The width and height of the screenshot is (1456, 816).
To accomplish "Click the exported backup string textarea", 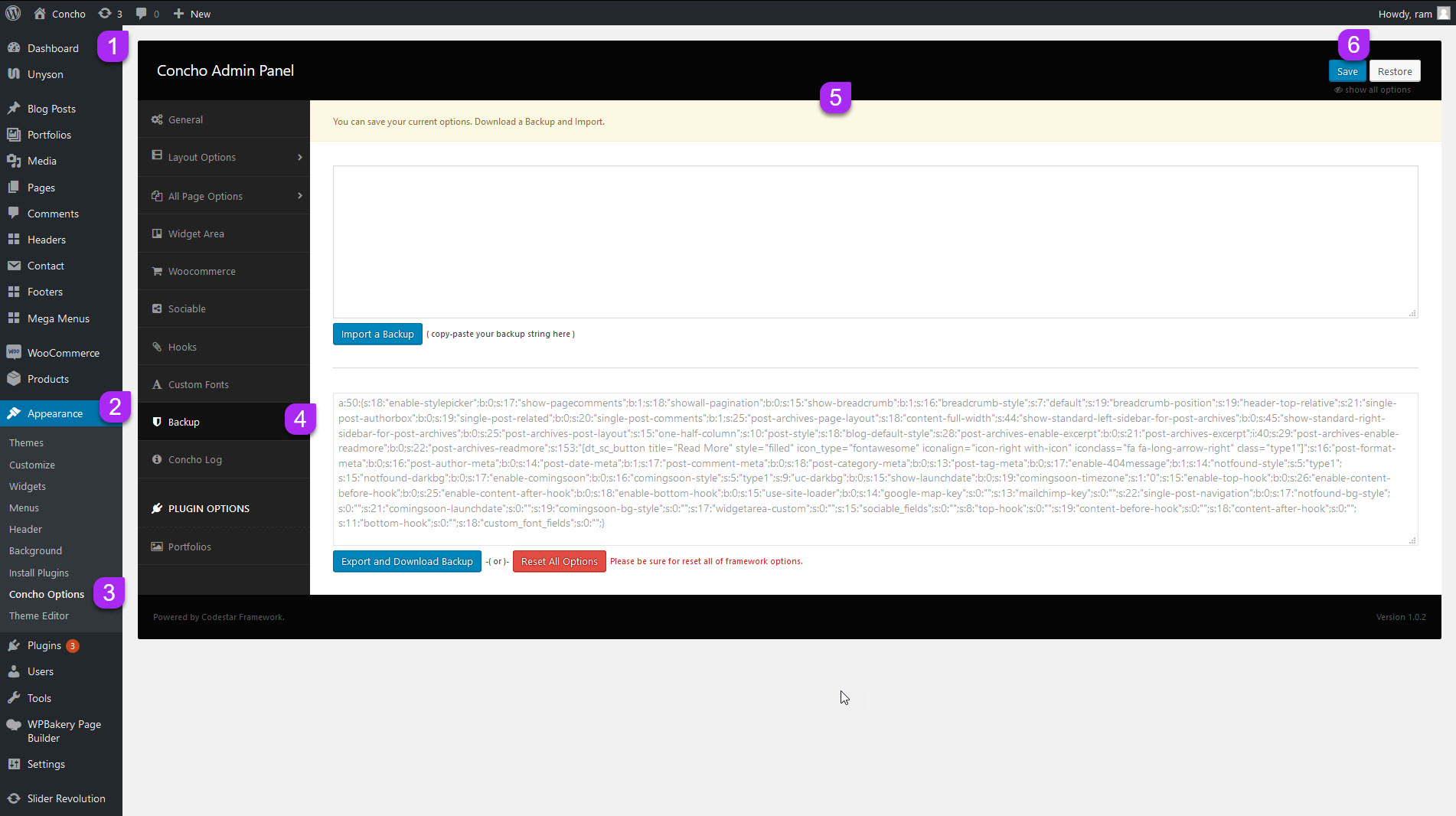I will tap(875, 469).
